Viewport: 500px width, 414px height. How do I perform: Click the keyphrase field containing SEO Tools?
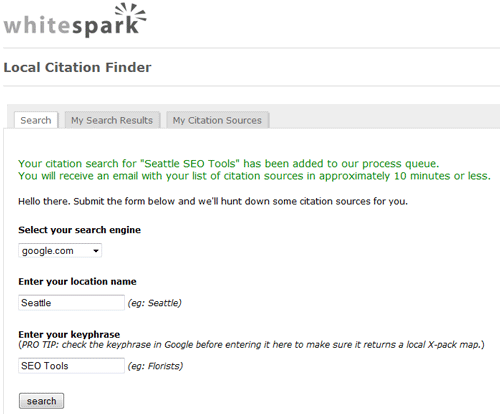click(x=71, y=366)
